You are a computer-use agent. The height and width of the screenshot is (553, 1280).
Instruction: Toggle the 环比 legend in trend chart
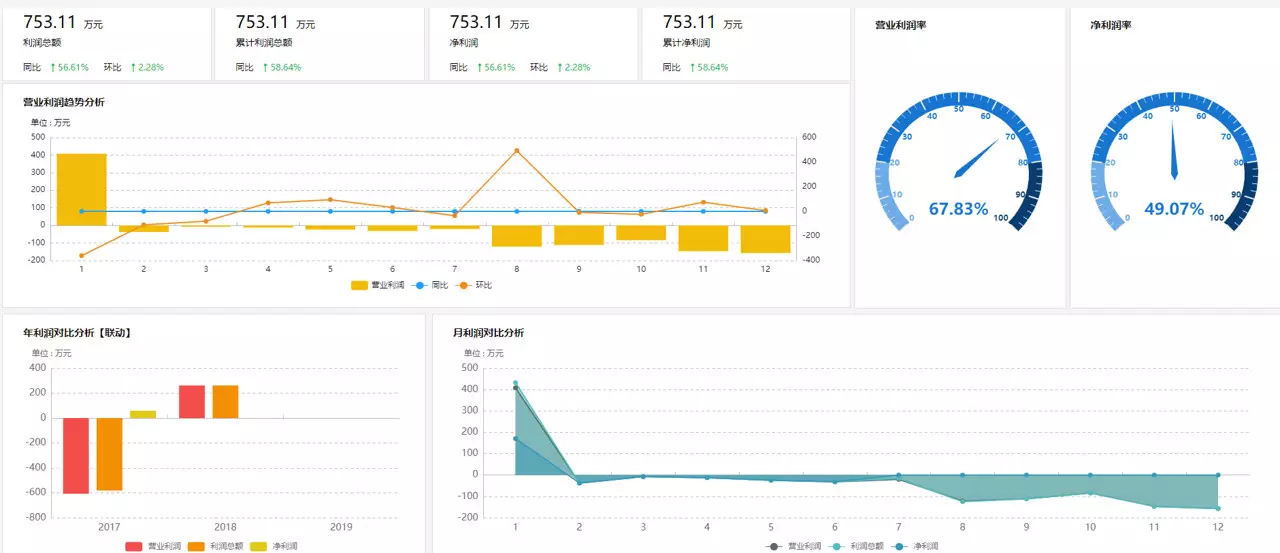pyautogui.click(x=473, y=285)
